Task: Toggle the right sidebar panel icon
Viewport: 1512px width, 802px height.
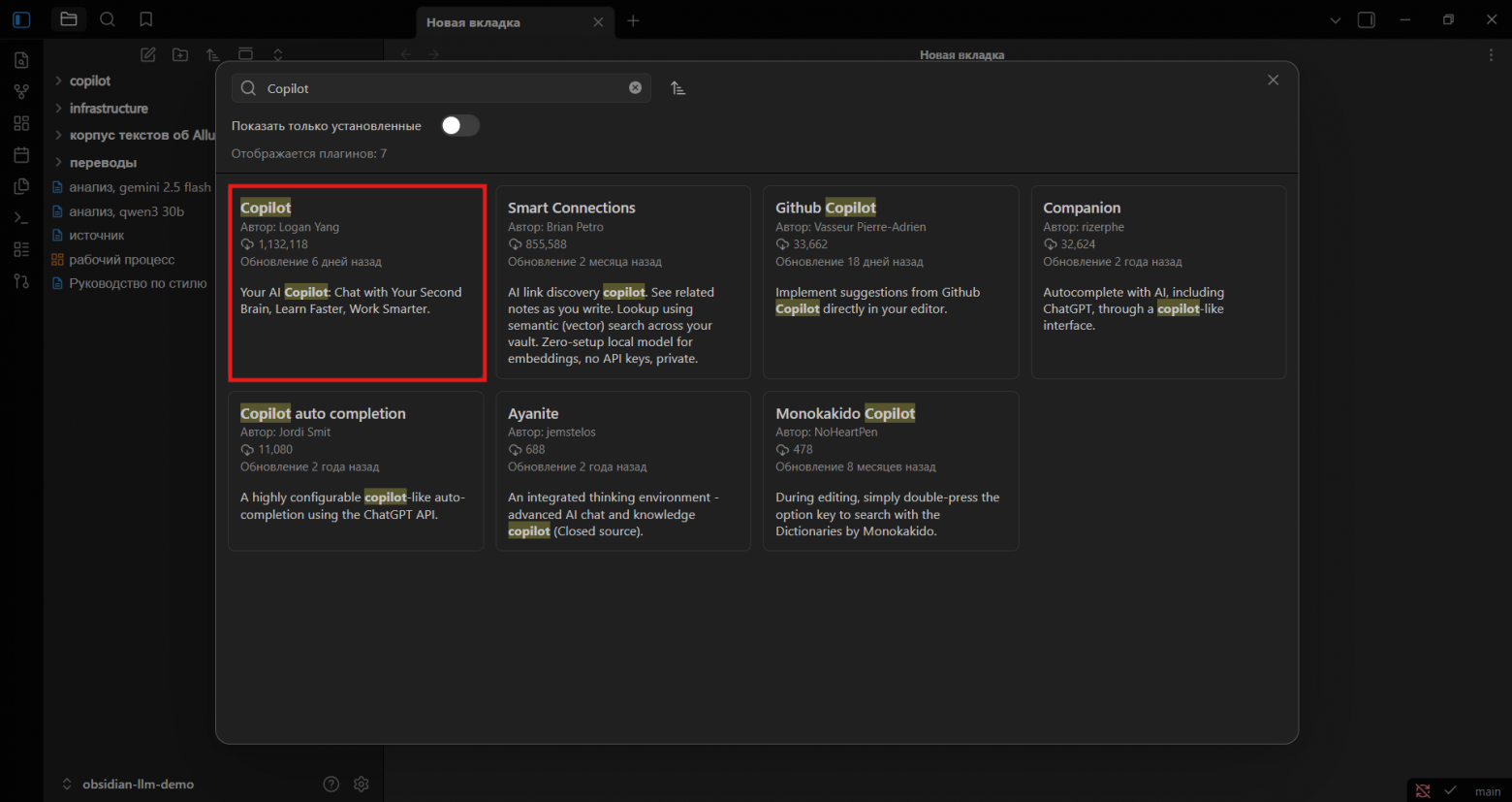Action: tap(1366, 20)
